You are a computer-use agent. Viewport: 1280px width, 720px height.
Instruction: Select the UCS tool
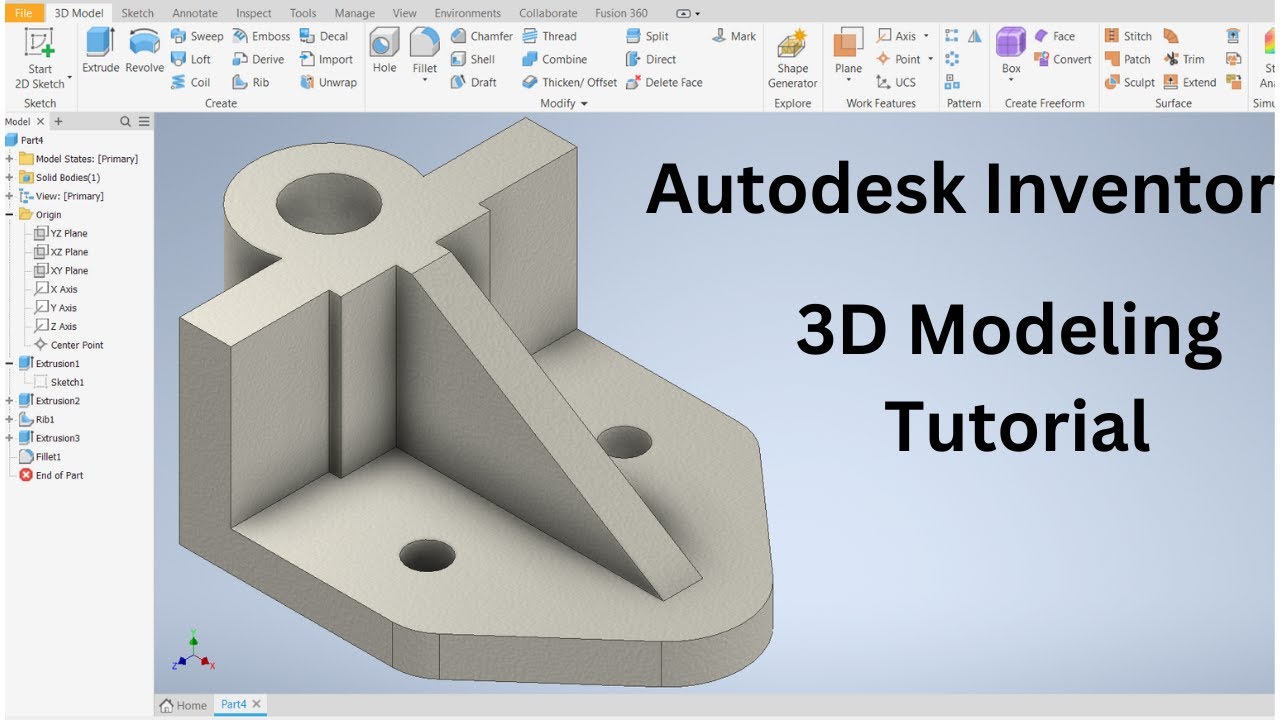(895, 82)
